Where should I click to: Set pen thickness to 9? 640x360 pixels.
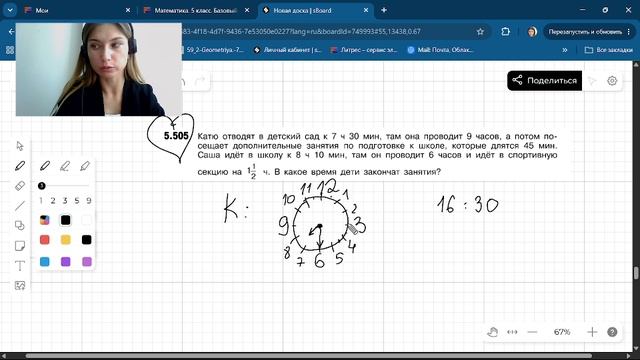[x=89, y=200]
